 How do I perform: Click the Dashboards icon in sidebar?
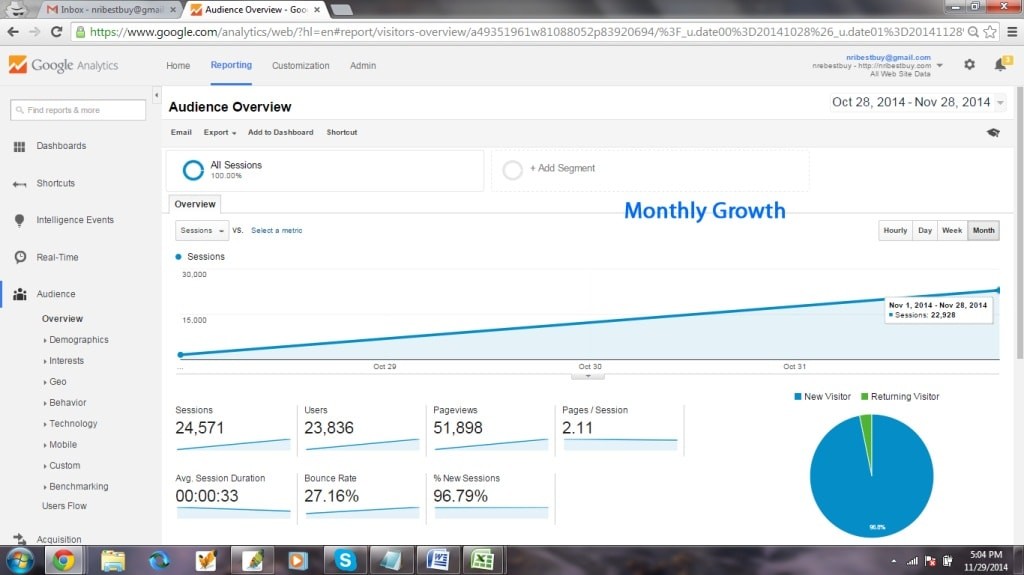19,146
